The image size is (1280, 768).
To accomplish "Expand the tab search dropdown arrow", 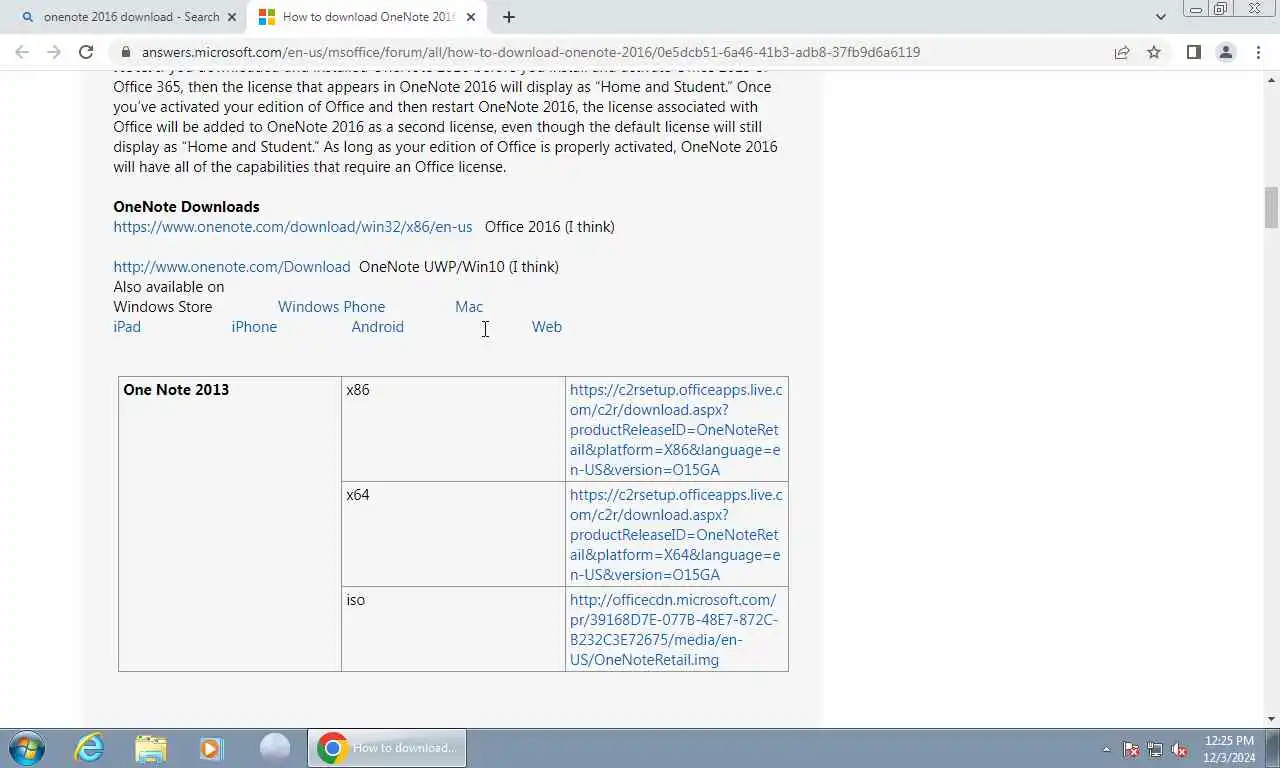I will [x=1160, y=17].
